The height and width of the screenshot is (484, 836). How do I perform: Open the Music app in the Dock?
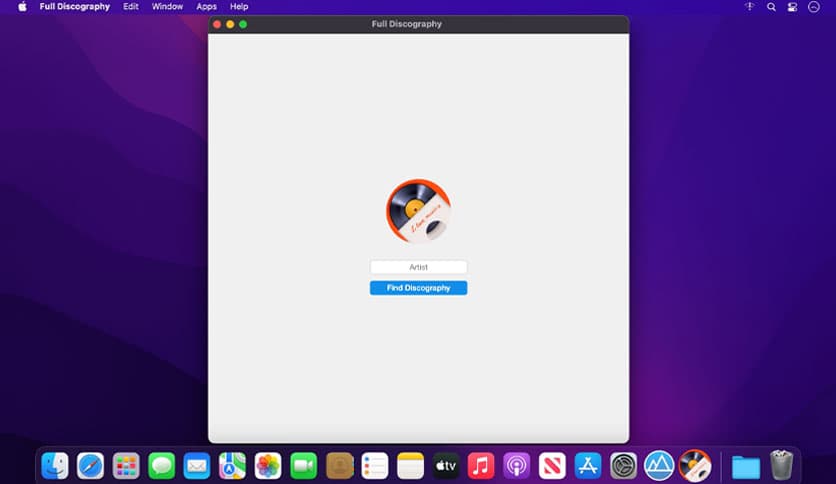coord(481,466)
